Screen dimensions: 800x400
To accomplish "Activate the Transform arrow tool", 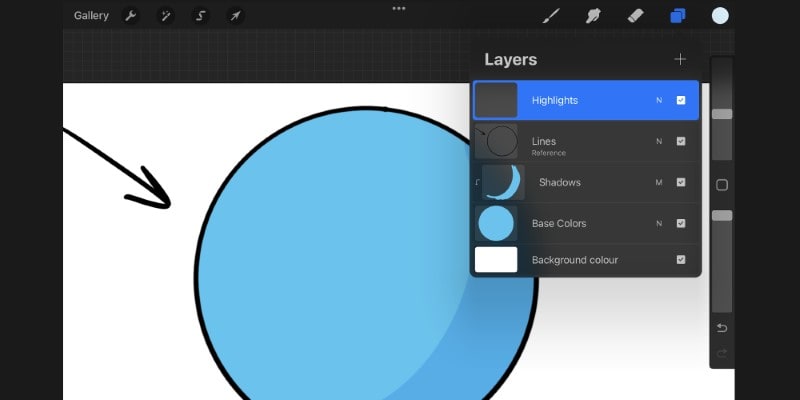I will pos(235,16).
